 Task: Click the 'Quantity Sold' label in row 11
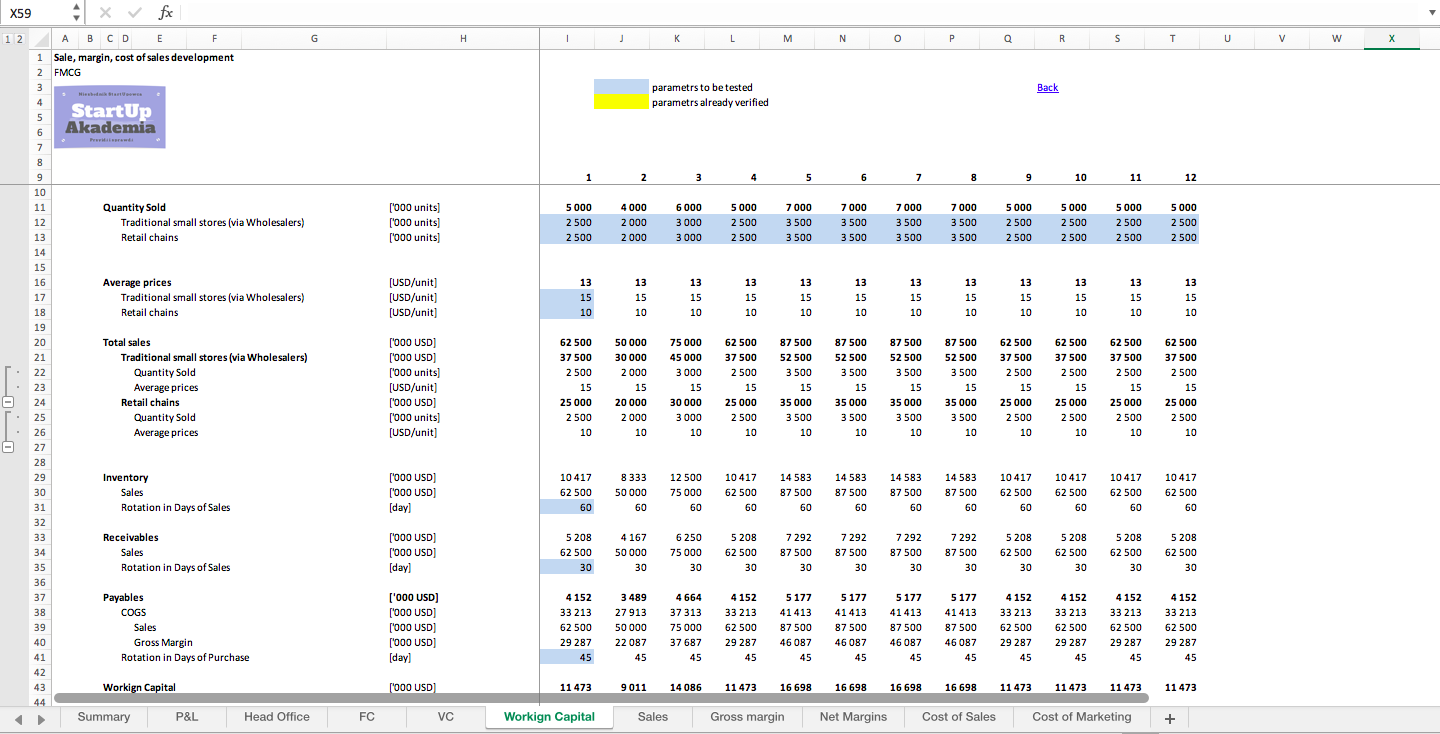click(x=134, y=207)
